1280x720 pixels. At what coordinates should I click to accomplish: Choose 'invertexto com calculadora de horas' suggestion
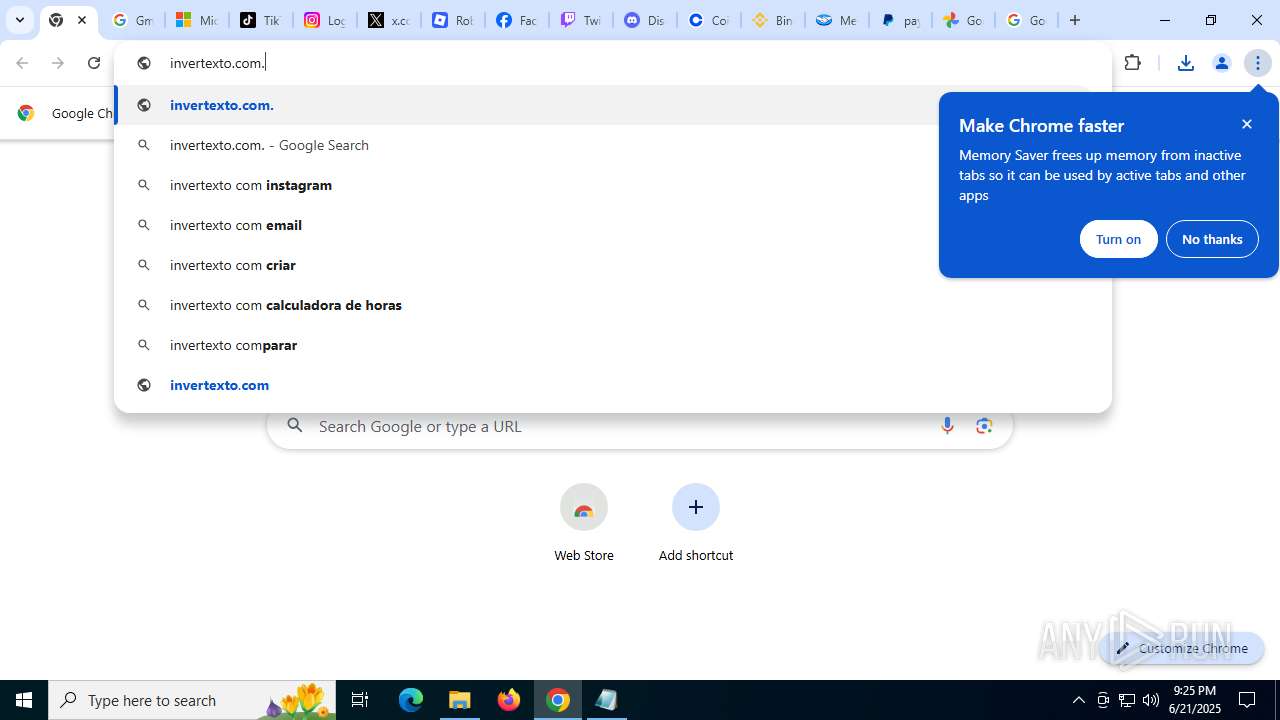pyautogui.click(x=613, y=305)
